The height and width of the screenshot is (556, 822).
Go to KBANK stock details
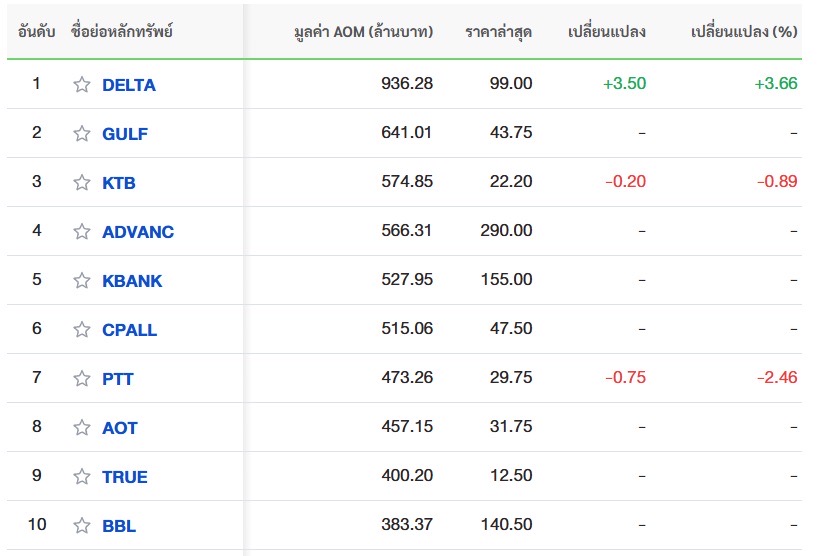[132, 281]
